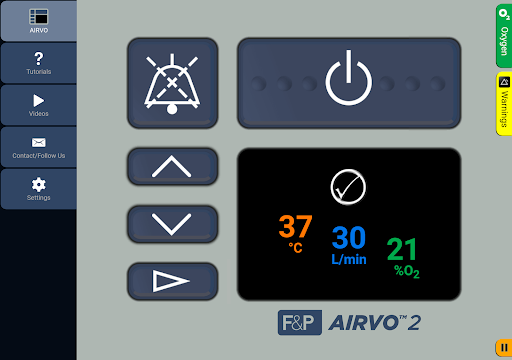This screenshot has height=360, width=512.
Task: Tap the up arrow button
Action: pos(172,166)
